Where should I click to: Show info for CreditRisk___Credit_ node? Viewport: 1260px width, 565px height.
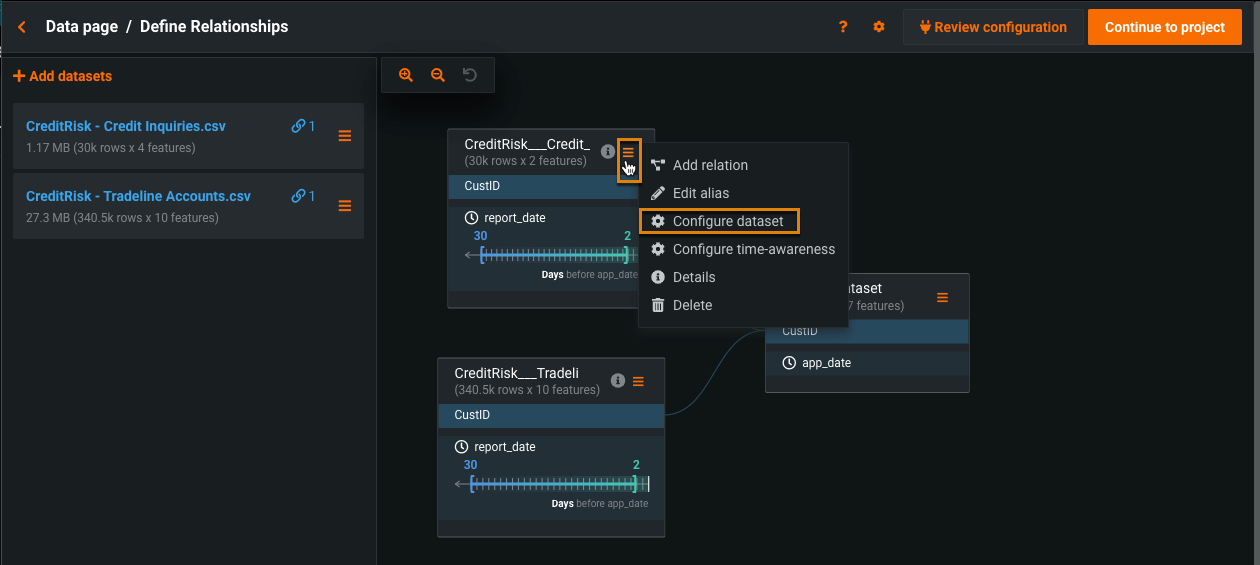coord(607,152)
